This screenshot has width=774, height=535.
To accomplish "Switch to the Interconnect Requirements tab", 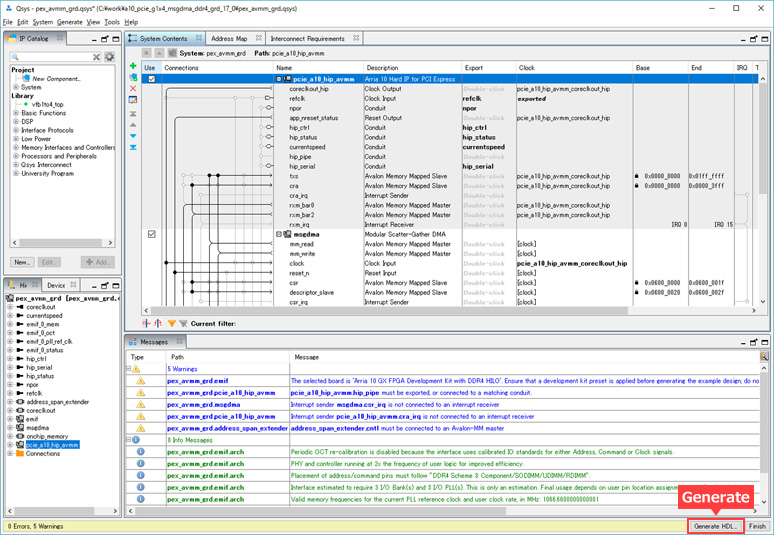I will click(308, 38).
